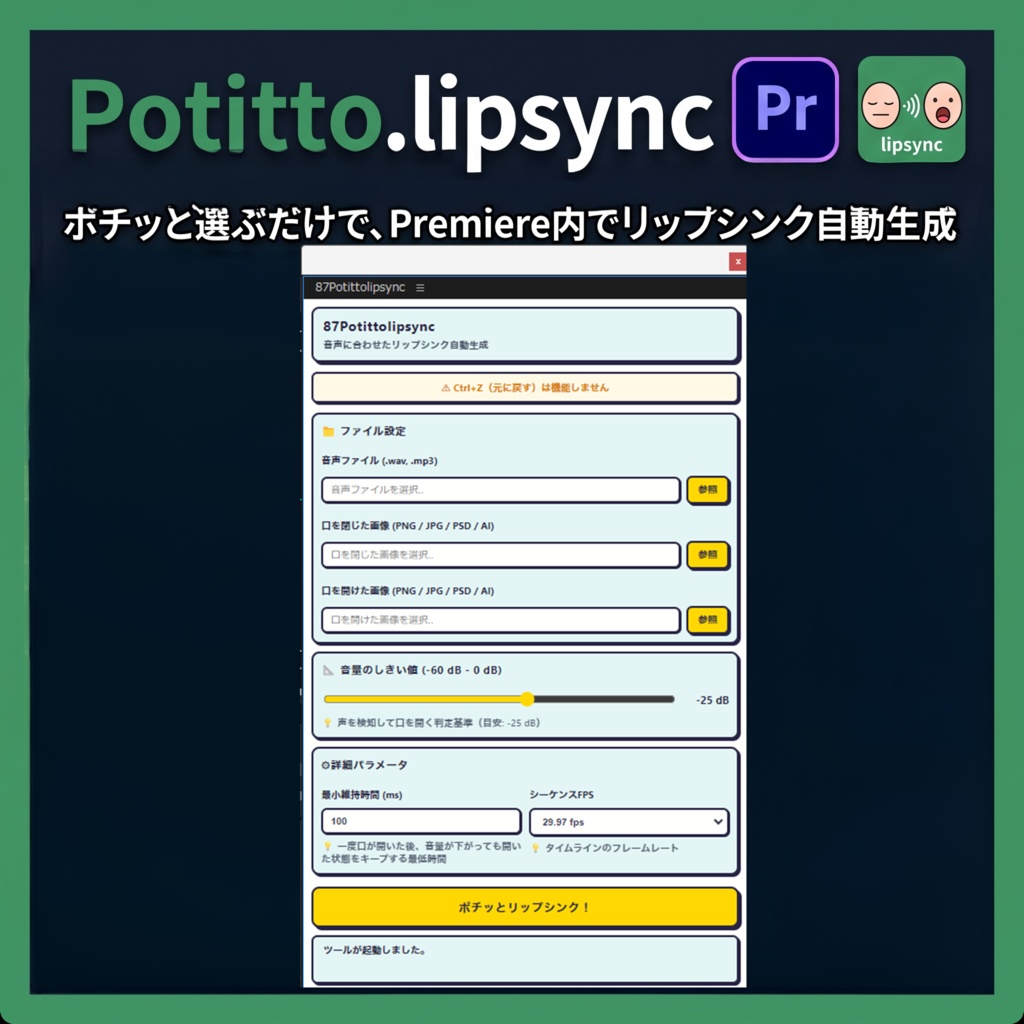The width and height of the screenshot is (1024, 1024).
Task: Select the 87Potittolipsync panel tab
Action: tap(360, 287)
